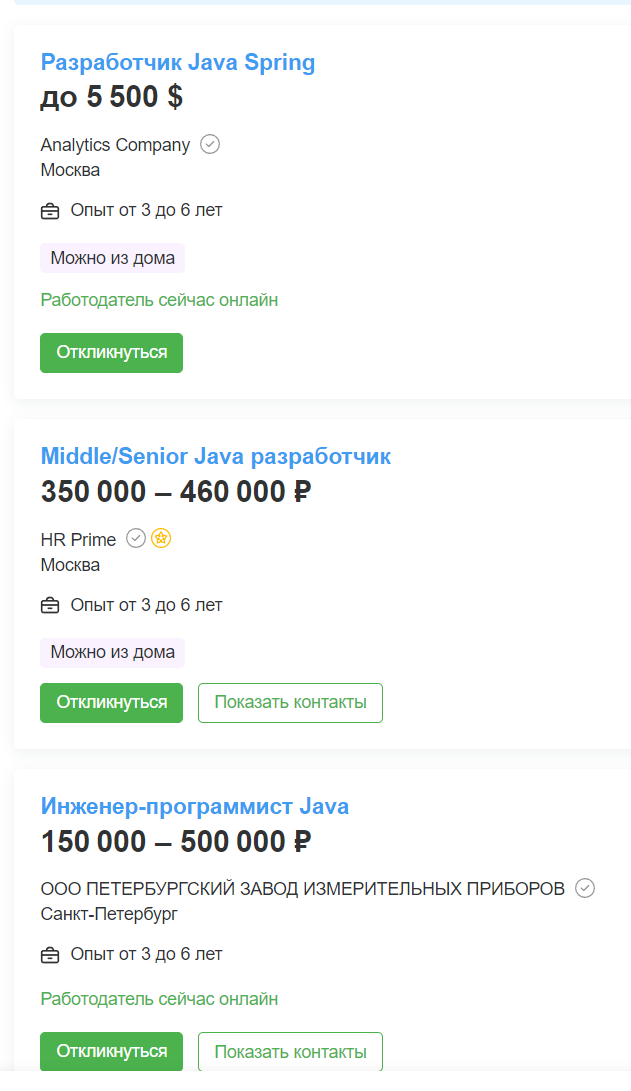Open Инженер-программист Java vacancy title

click(x=195, y=806)
